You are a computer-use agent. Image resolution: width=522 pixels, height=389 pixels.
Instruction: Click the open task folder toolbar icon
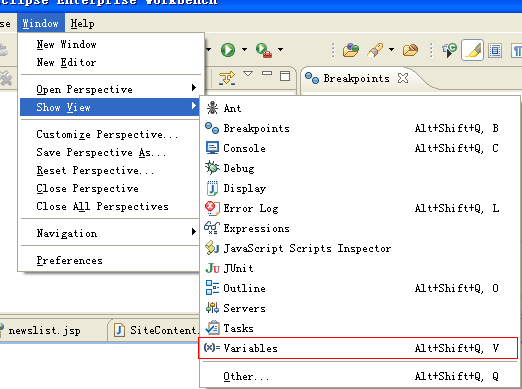click(410, 50)
